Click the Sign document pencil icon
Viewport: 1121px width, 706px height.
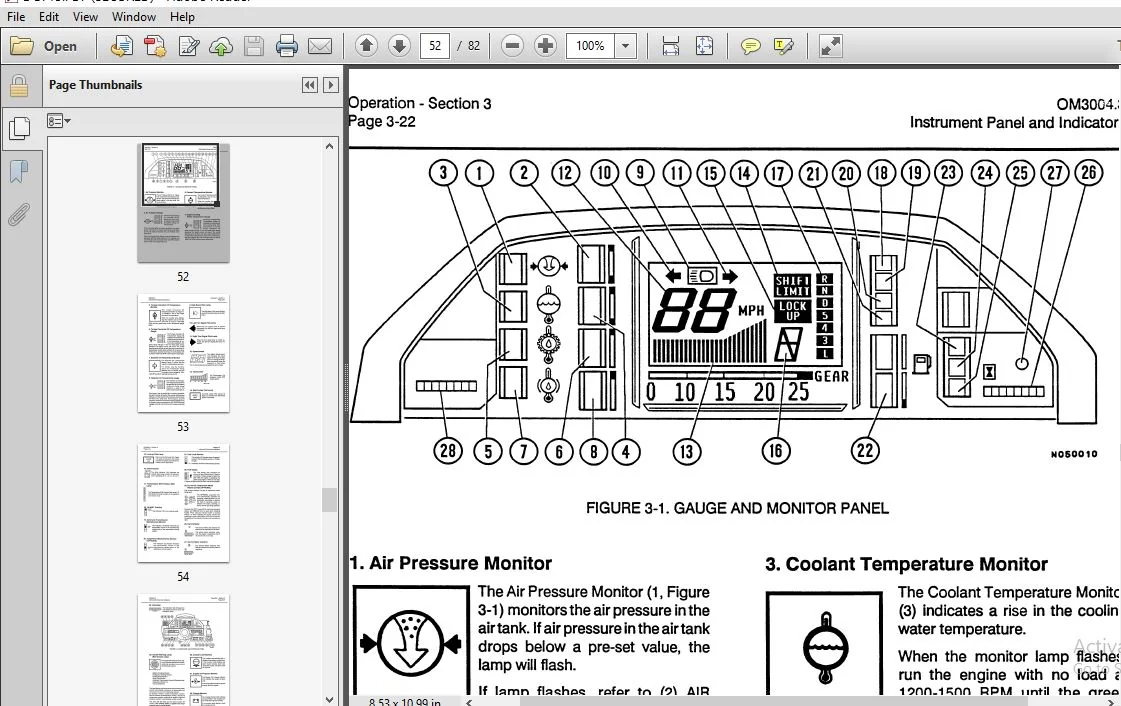coord(188,46)
